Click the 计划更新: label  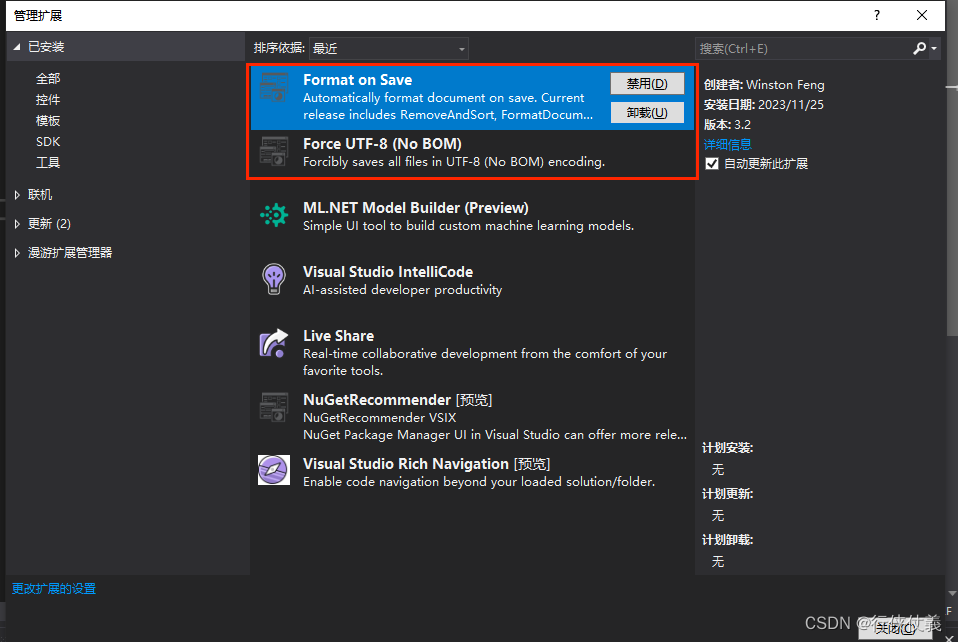727,494
